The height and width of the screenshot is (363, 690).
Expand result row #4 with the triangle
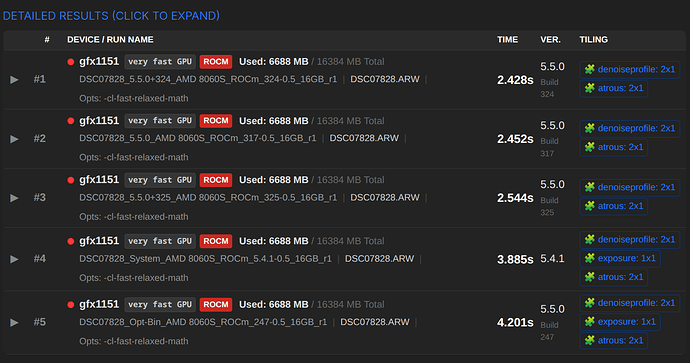coord(14,259)
